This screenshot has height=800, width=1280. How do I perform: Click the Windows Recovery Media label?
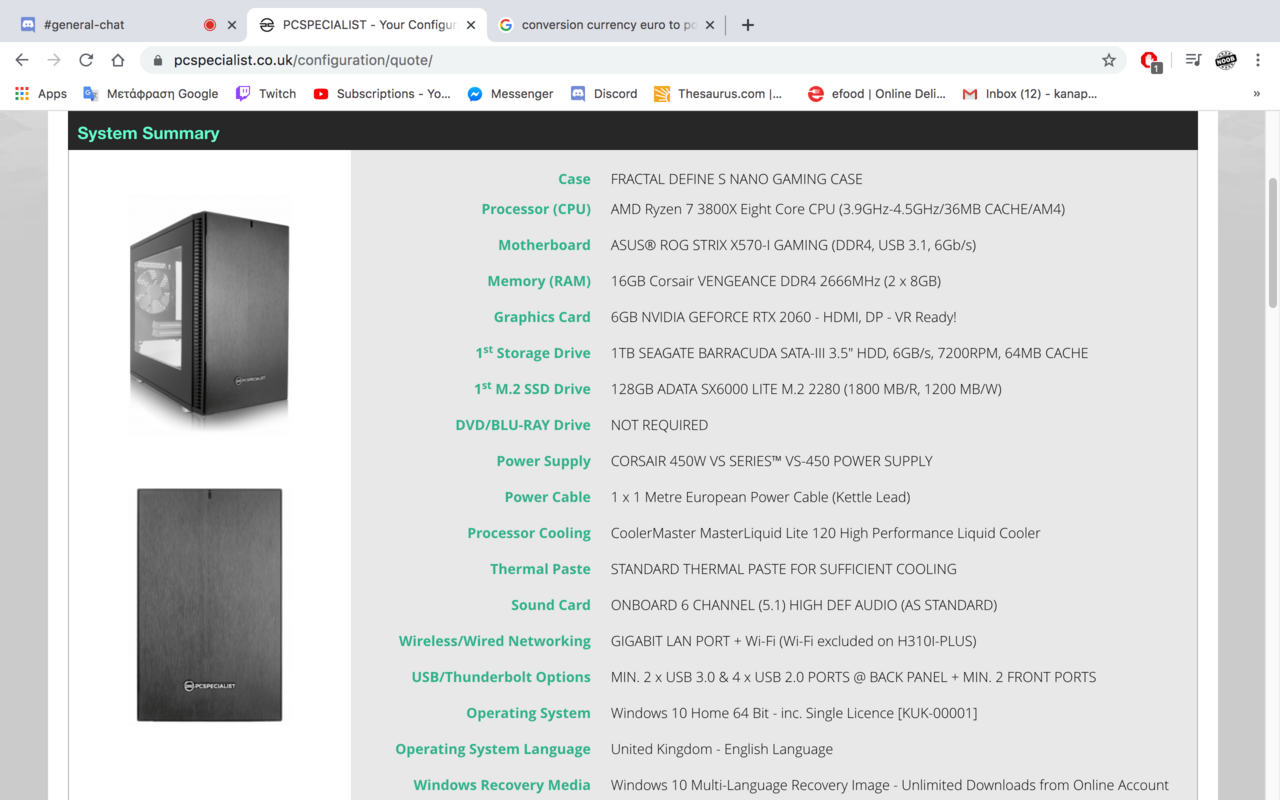click(502, 785)
